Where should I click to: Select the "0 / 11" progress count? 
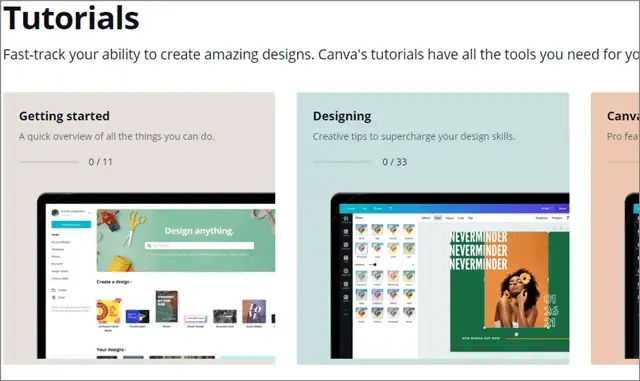(x=100, y=162)
